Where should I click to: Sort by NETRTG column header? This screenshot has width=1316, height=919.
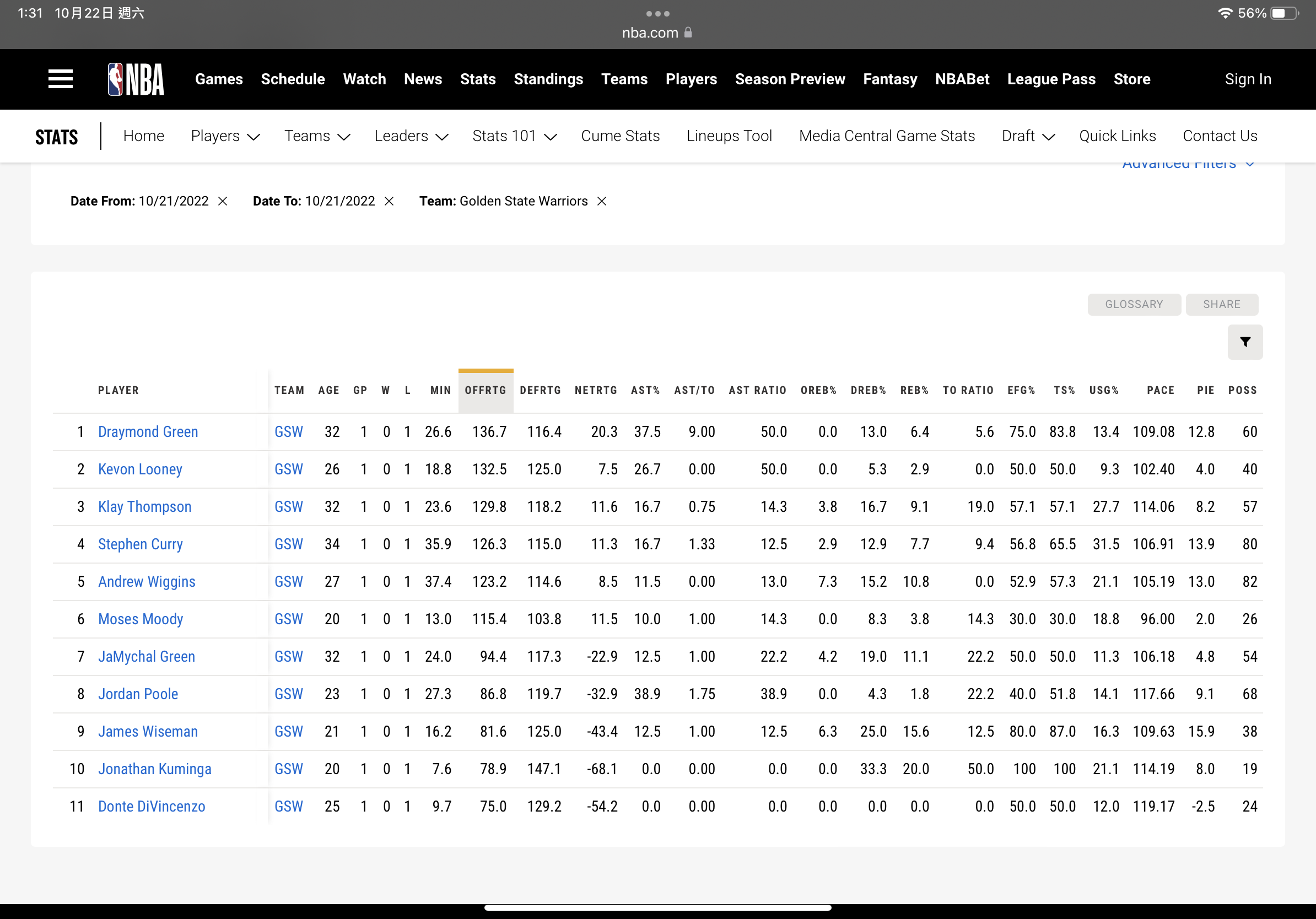pos(596,390)
